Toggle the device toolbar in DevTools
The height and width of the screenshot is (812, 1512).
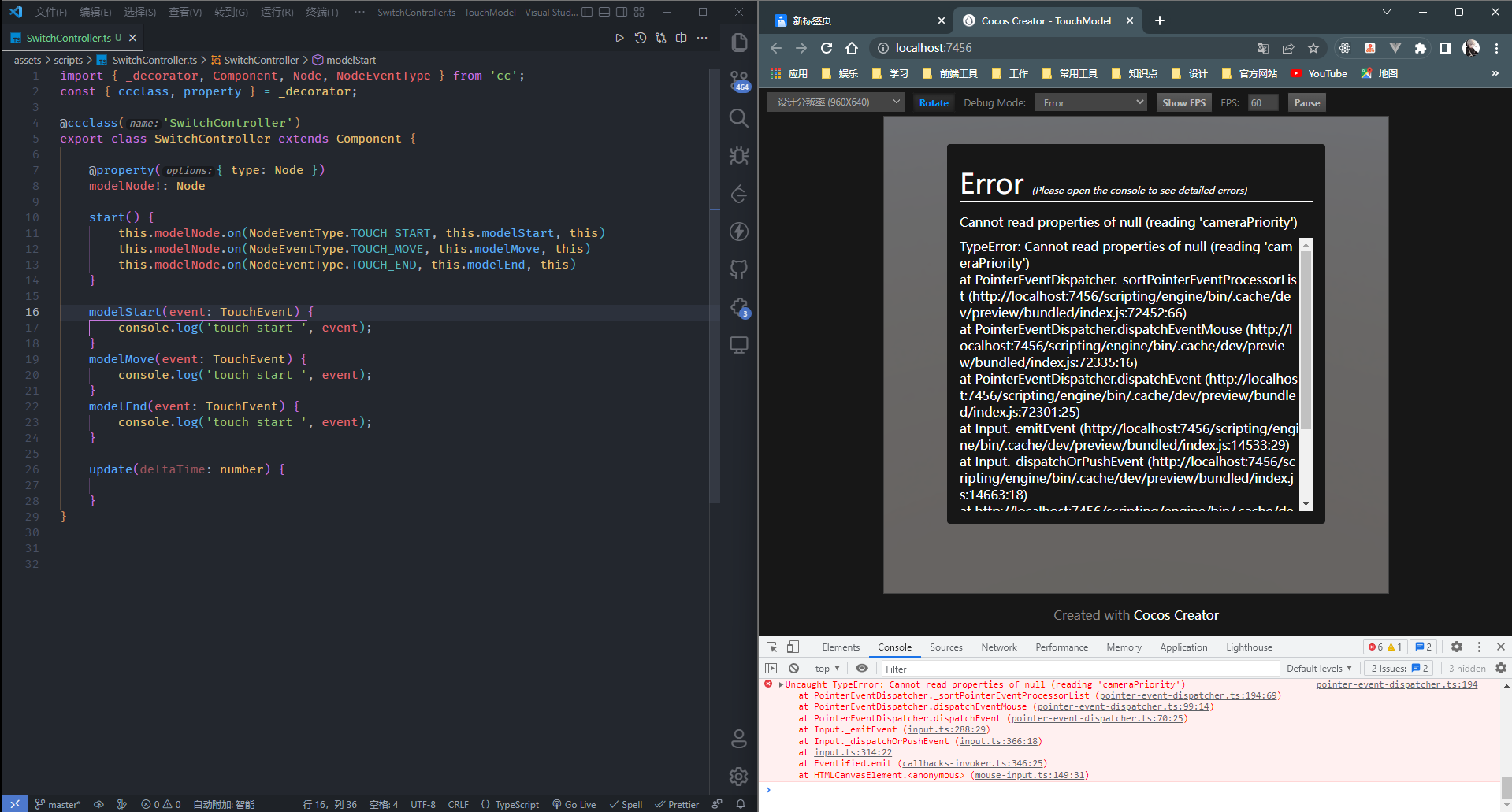point(793,647)
